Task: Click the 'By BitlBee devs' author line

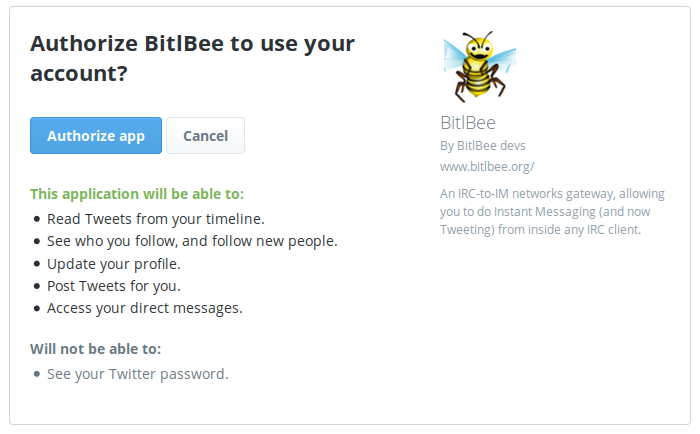Action: coord(483,145)
